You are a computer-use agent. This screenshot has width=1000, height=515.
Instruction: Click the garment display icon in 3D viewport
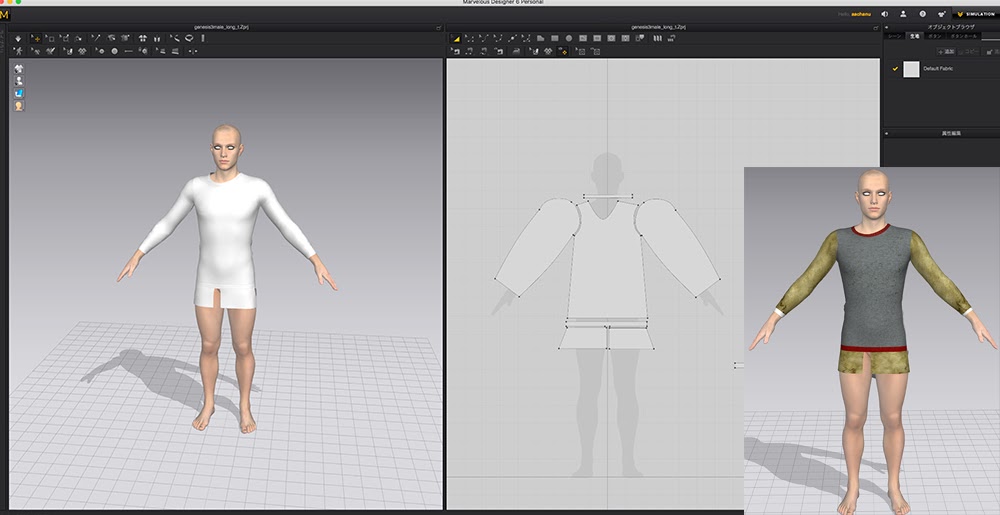point(19,69)
